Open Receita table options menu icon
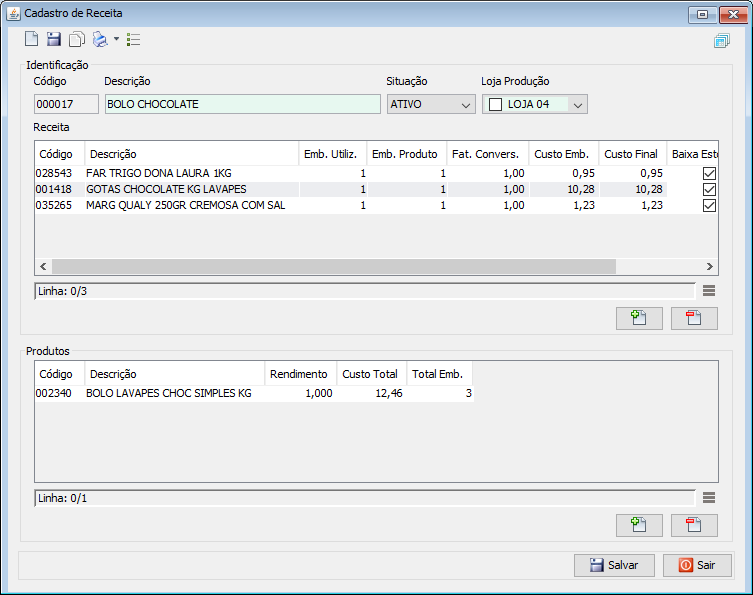Screen dimensions: 753x595 tap(709, 291)
